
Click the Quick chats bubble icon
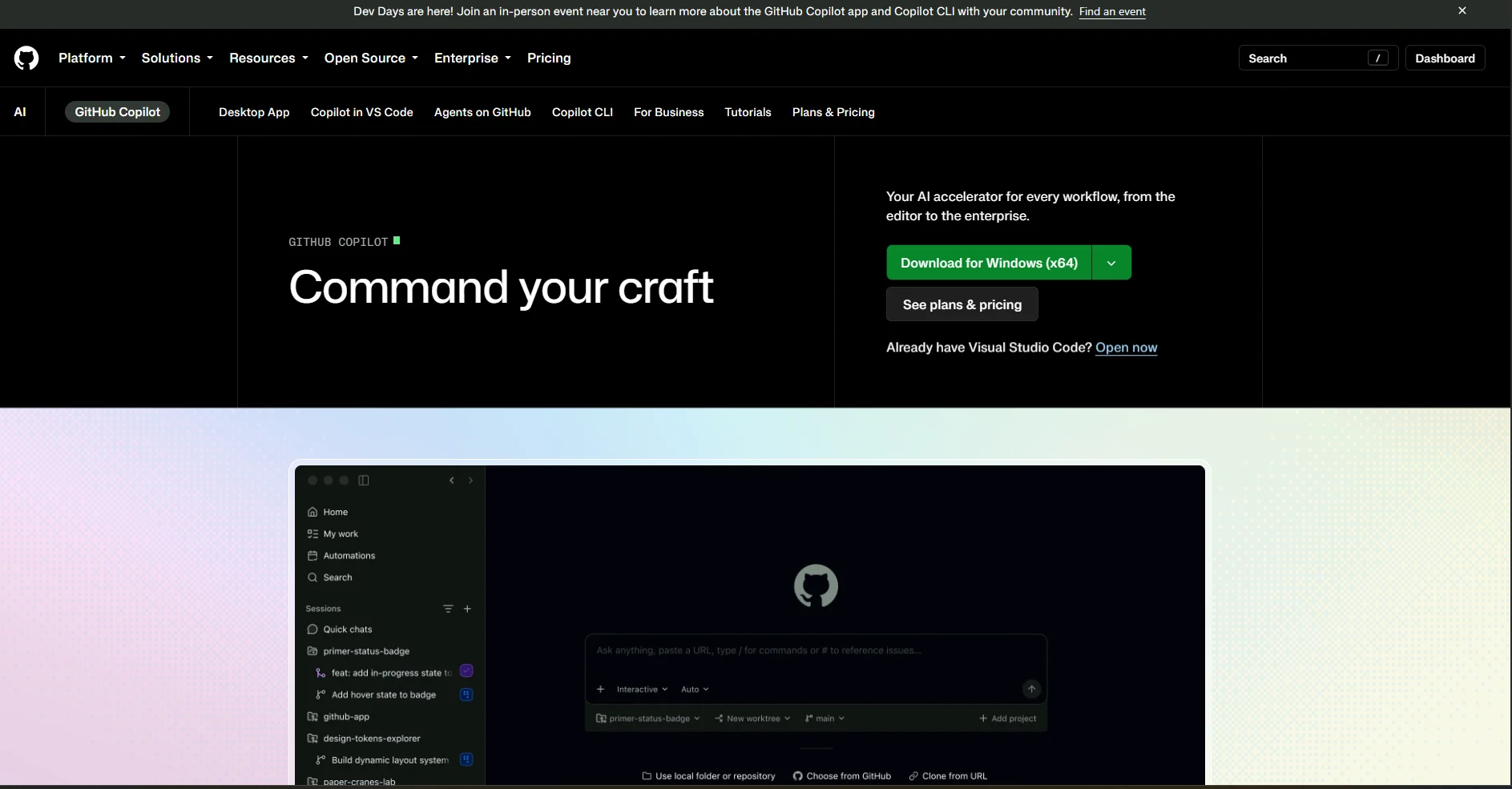point(312,630)
